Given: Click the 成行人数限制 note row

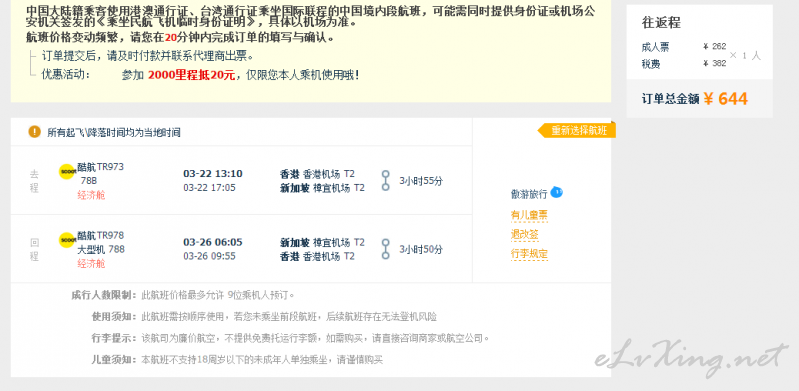Looking at the screenshot, I should [x=183, y=295].
